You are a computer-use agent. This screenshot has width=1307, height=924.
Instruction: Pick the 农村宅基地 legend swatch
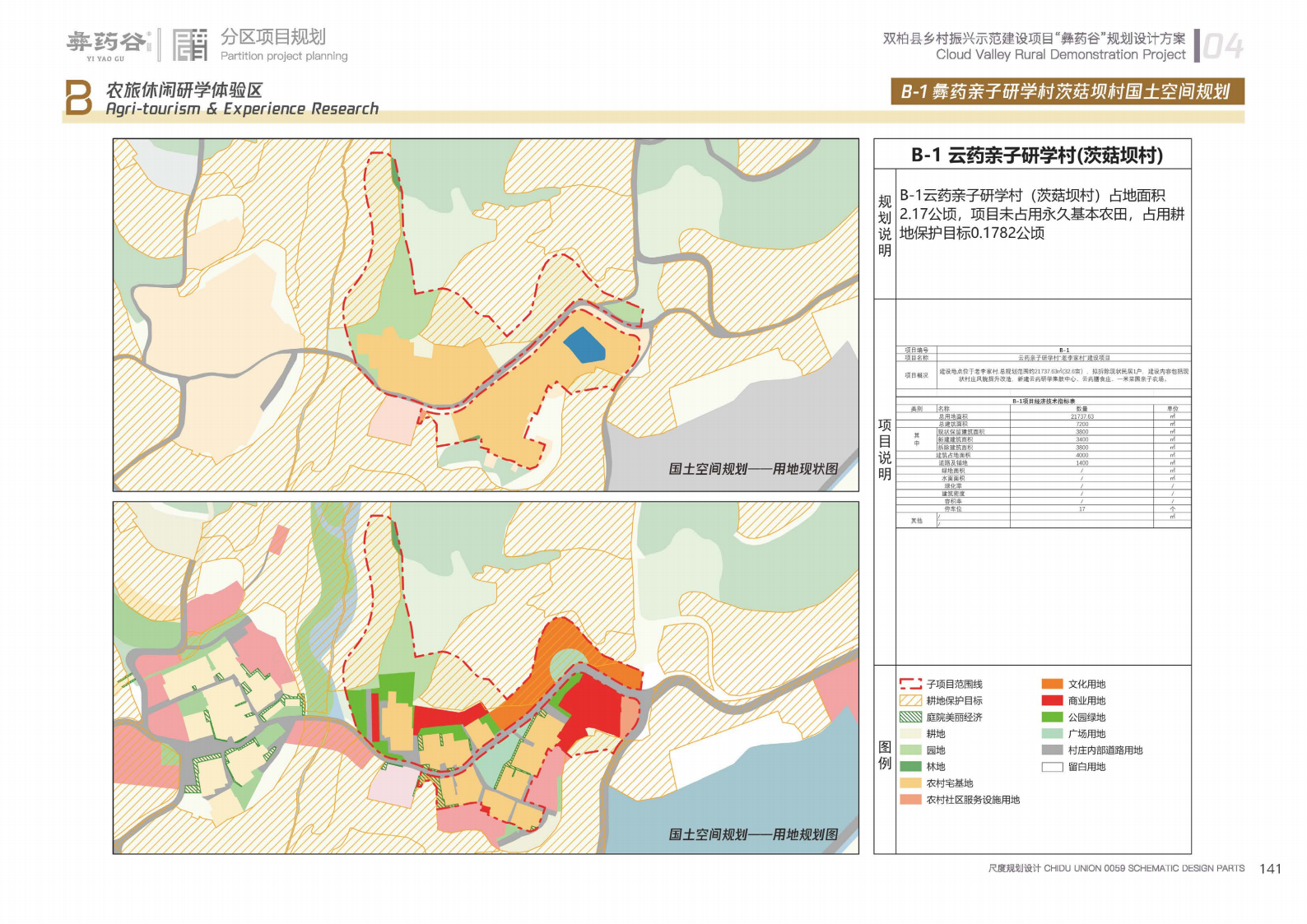point(910,782)
